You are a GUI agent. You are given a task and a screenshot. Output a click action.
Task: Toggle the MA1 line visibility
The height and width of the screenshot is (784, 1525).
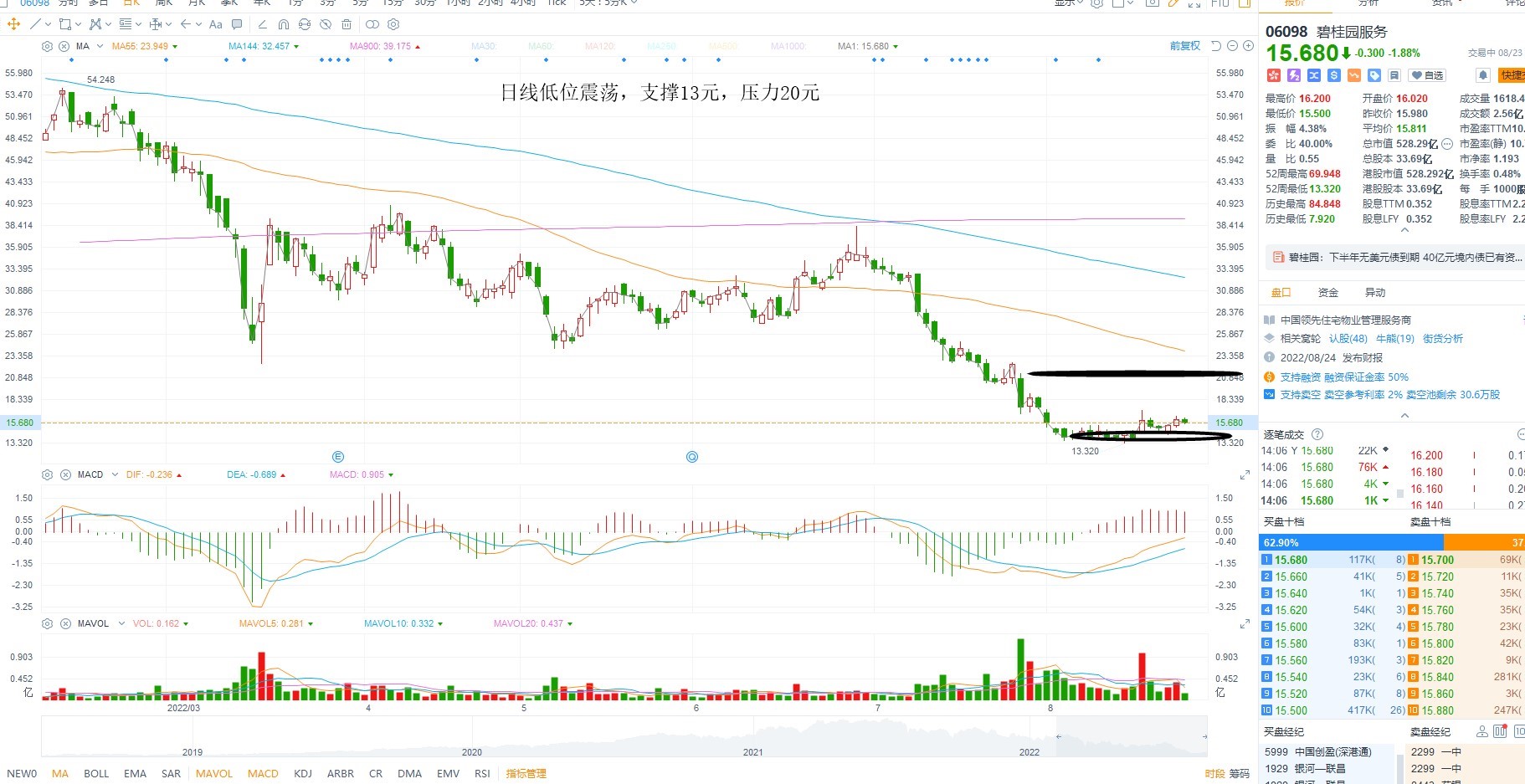click(868, 46)
